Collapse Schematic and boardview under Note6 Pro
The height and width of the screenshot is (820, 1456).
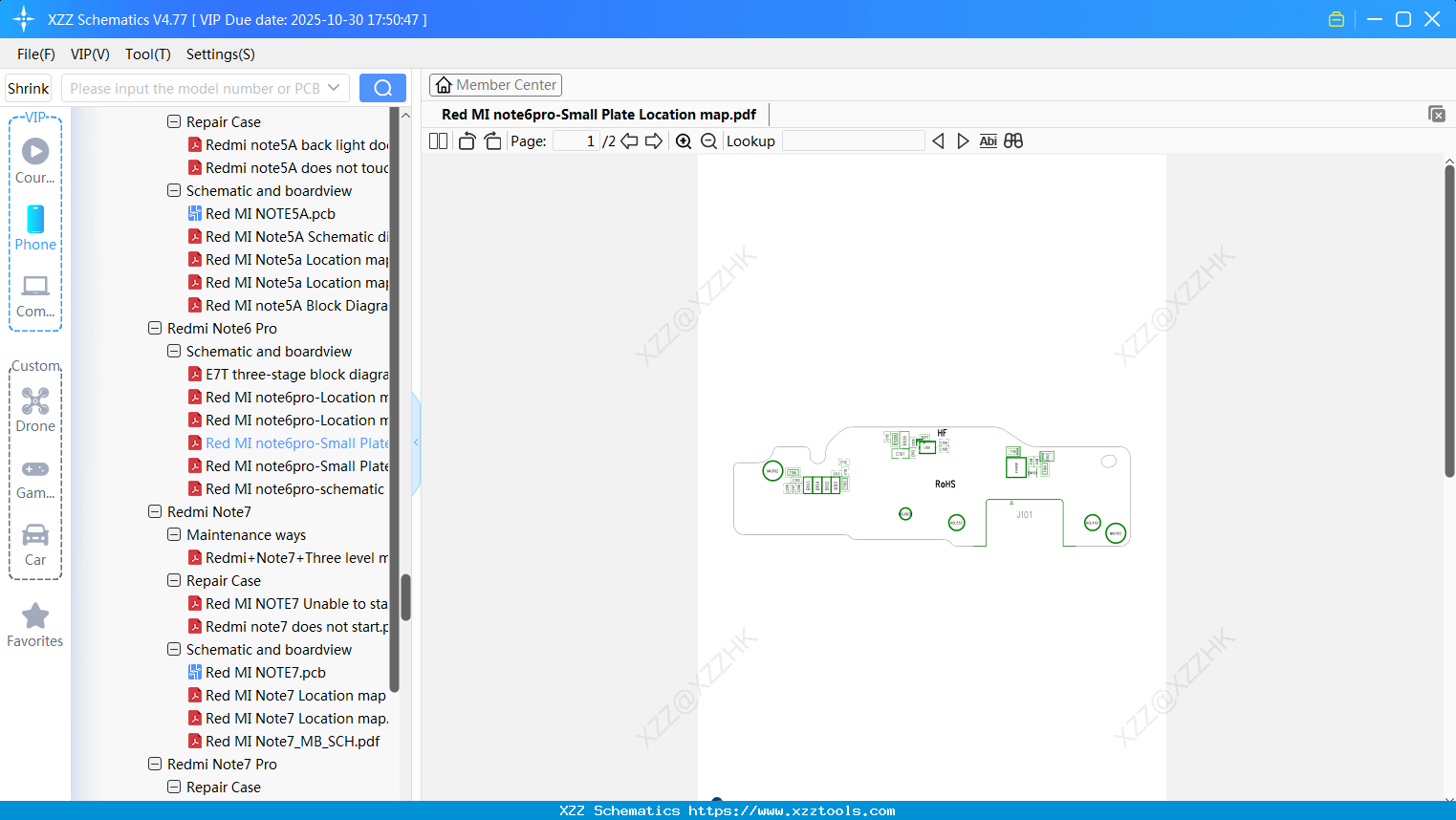[x=174, y=352]
